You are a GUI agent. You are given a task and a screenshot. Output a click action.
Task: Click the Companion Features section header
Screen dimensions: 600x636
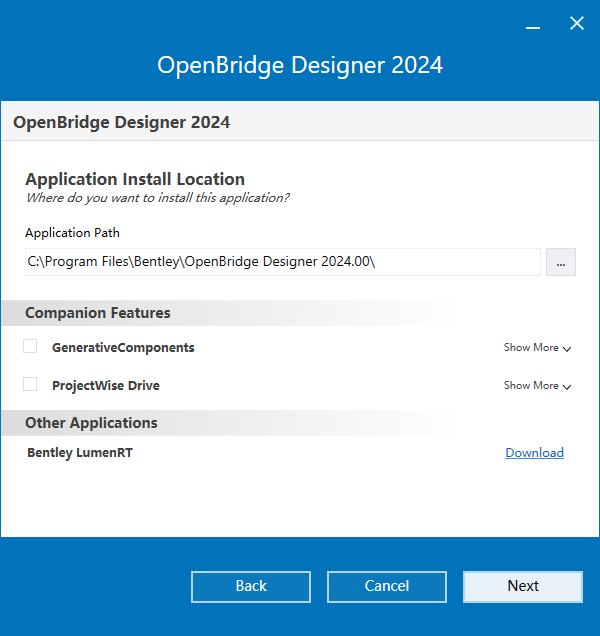98,313
